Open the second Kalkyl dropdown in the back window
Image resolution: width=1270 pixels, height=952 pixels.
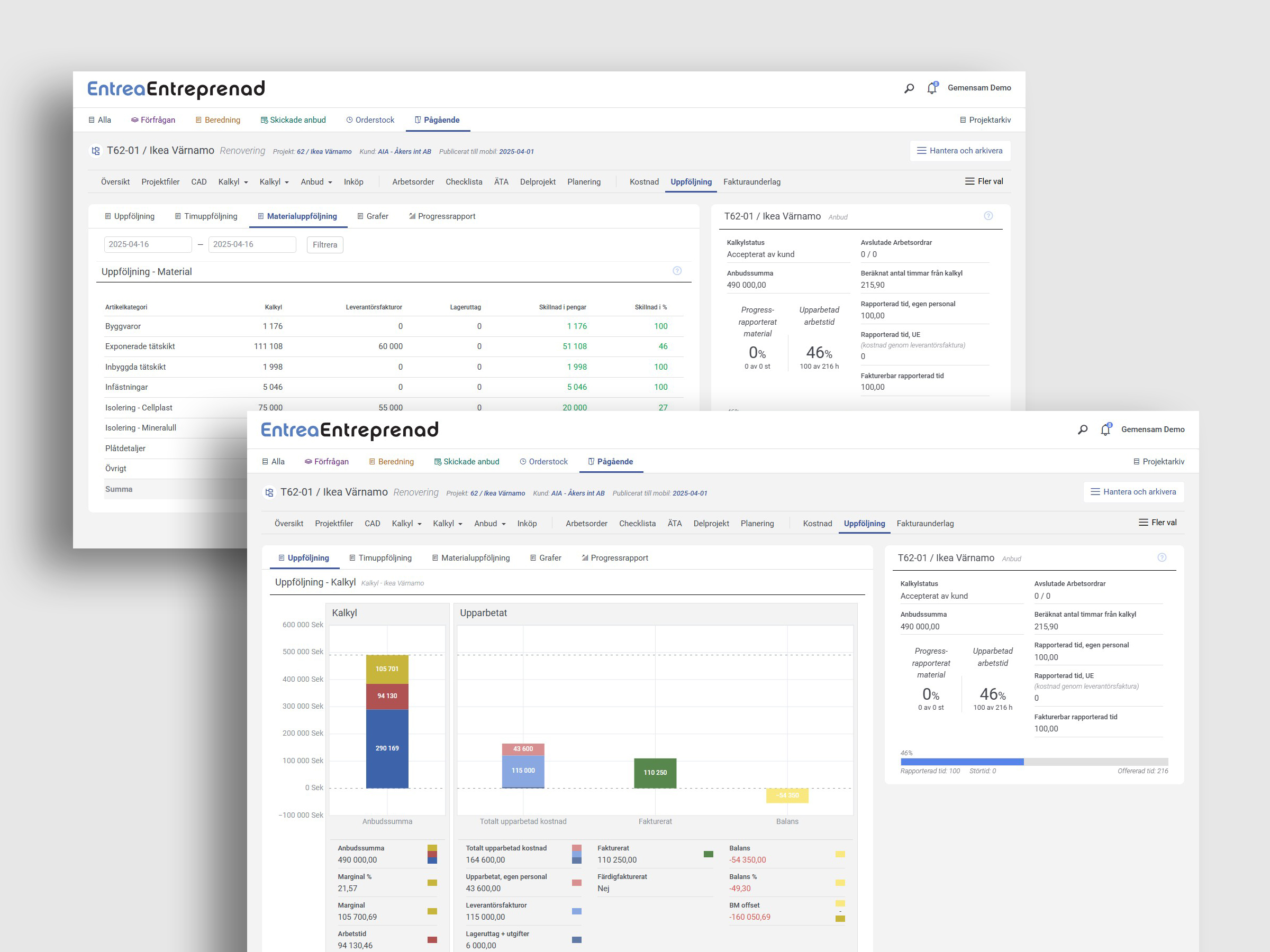coord(274,182)
